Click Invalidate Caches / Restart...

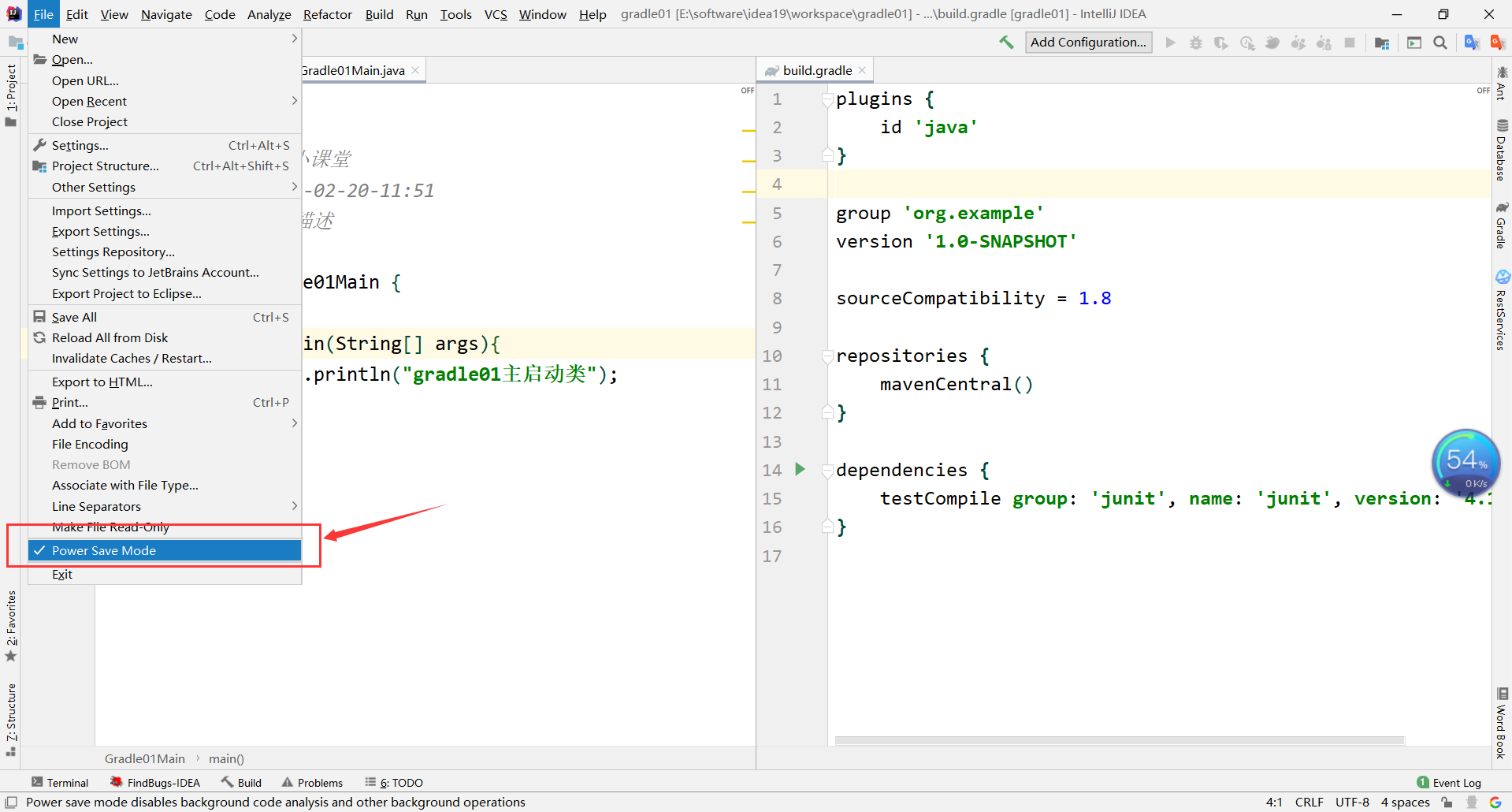point(165,358)
